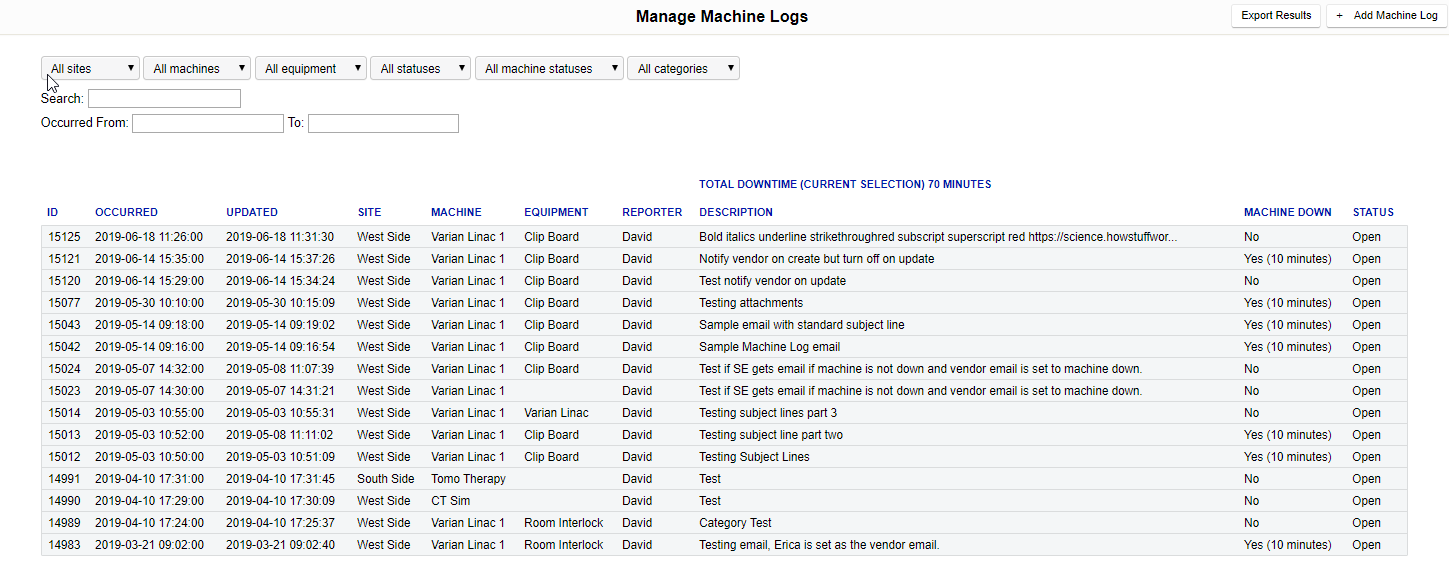Screen dimensions: 1449x571
Task: Sort by MACHINE DOWN column header
Action: [x=1287, y=212]
